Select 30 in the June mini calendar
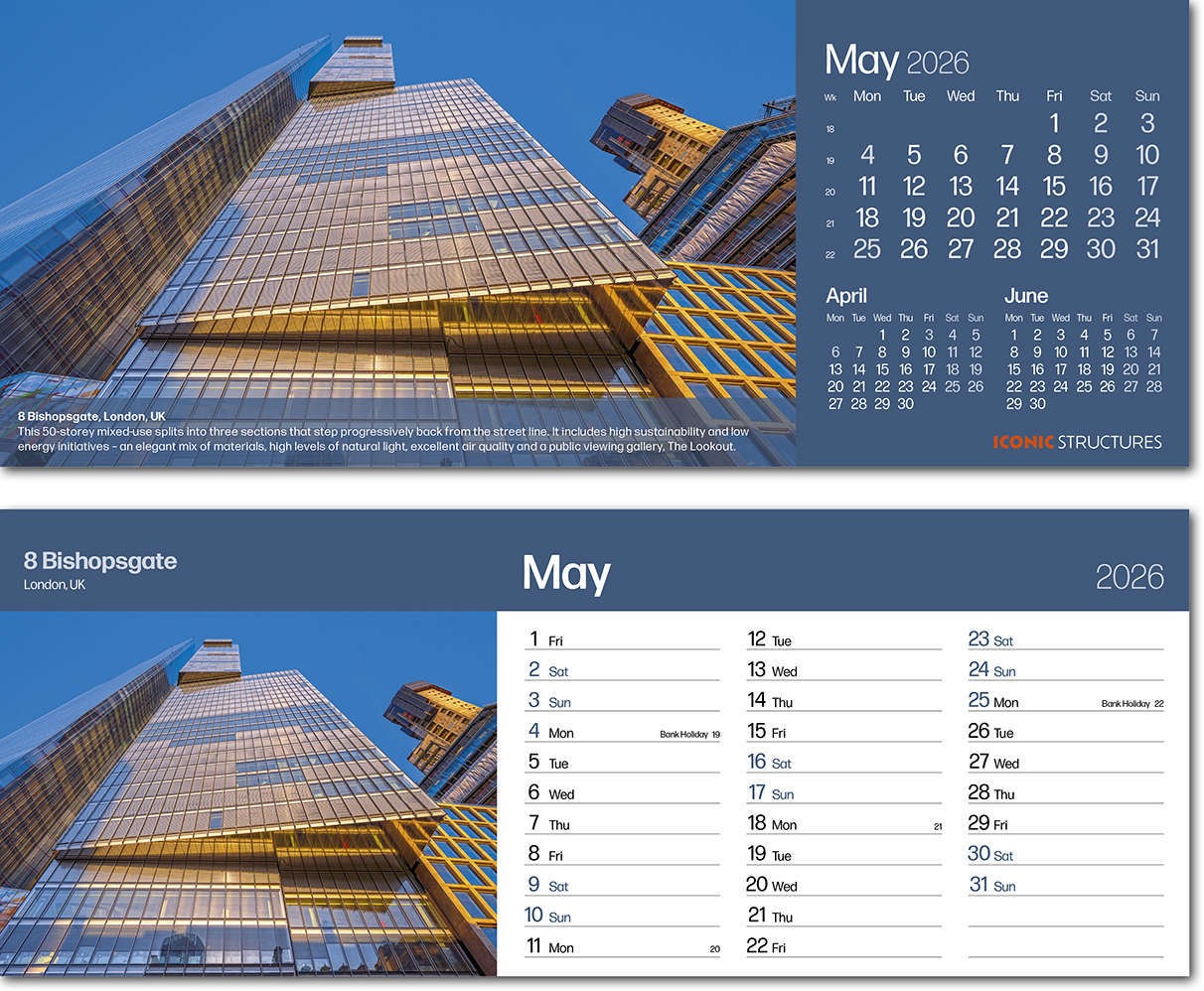 click(1037, 404)
